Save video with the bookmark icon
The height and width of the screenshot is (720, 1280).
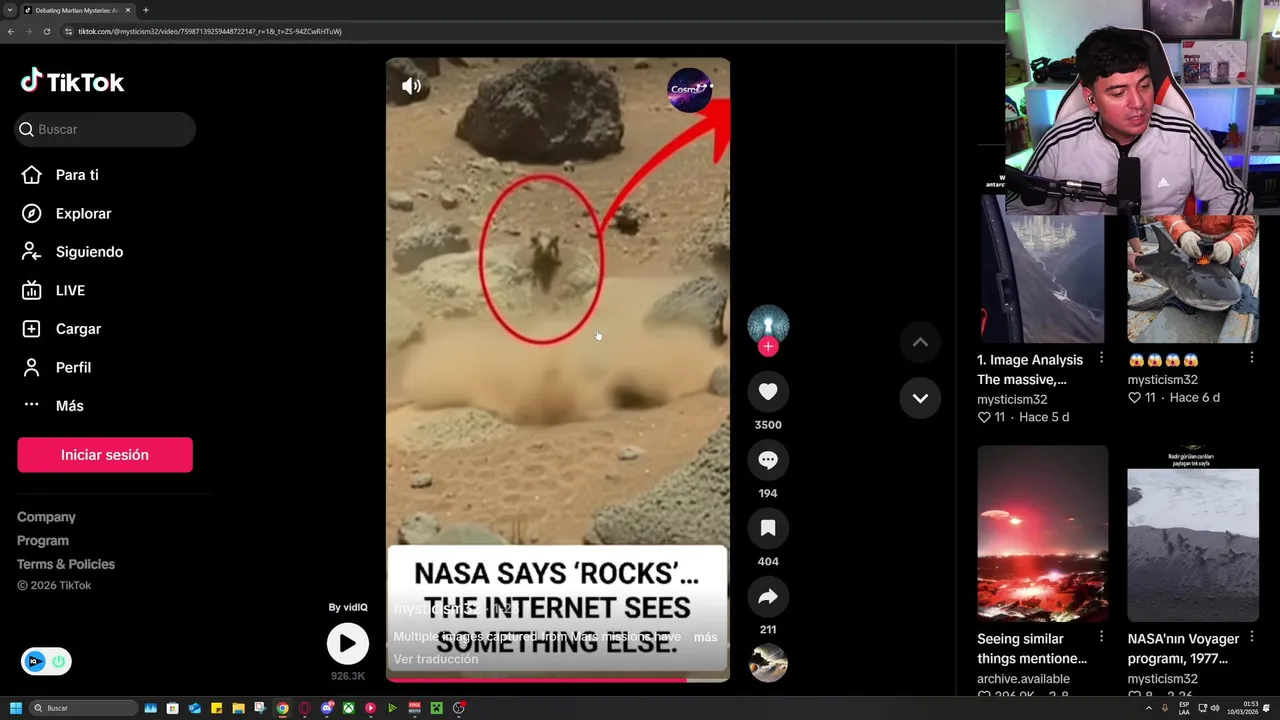point(768,528)
